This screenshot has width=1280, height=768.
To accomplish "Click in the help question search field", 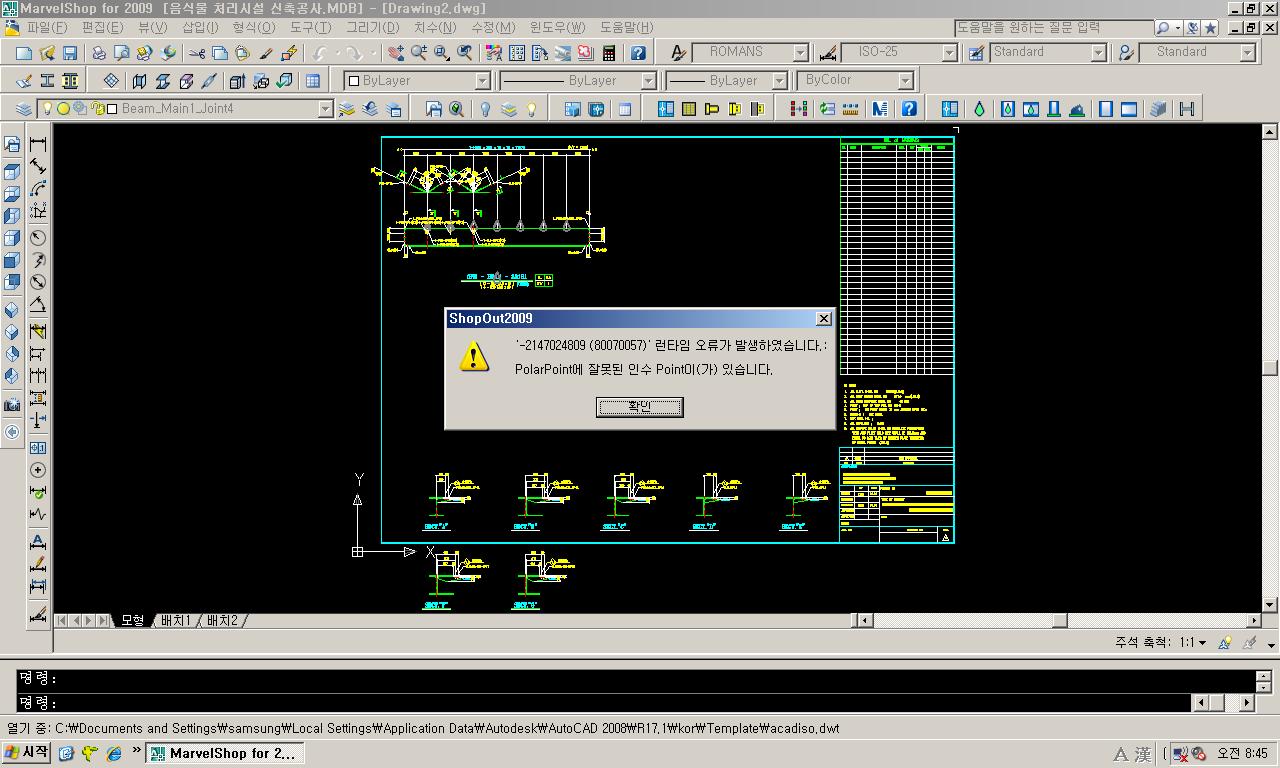I will tap(1053, 28).
